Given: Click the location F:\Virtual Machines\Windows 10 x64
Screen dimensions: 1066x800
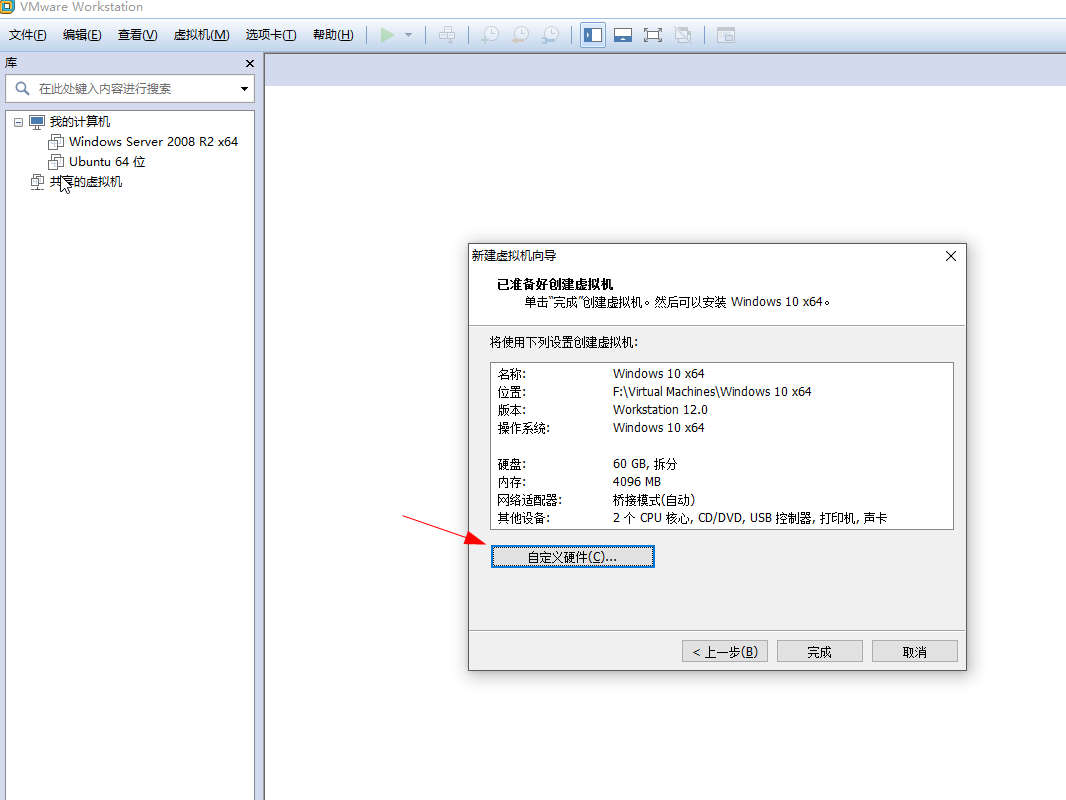Looking at the screenshot, I should tap(712, 392).
